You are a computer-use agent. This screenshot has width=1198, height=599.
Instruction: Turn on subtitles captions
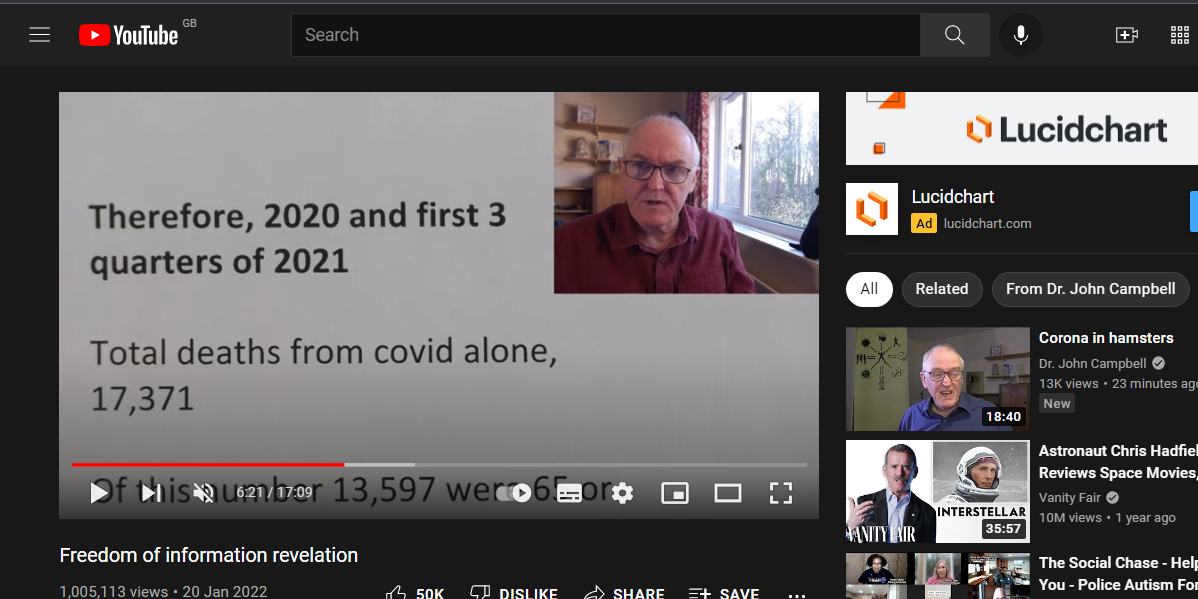point(569,493)
